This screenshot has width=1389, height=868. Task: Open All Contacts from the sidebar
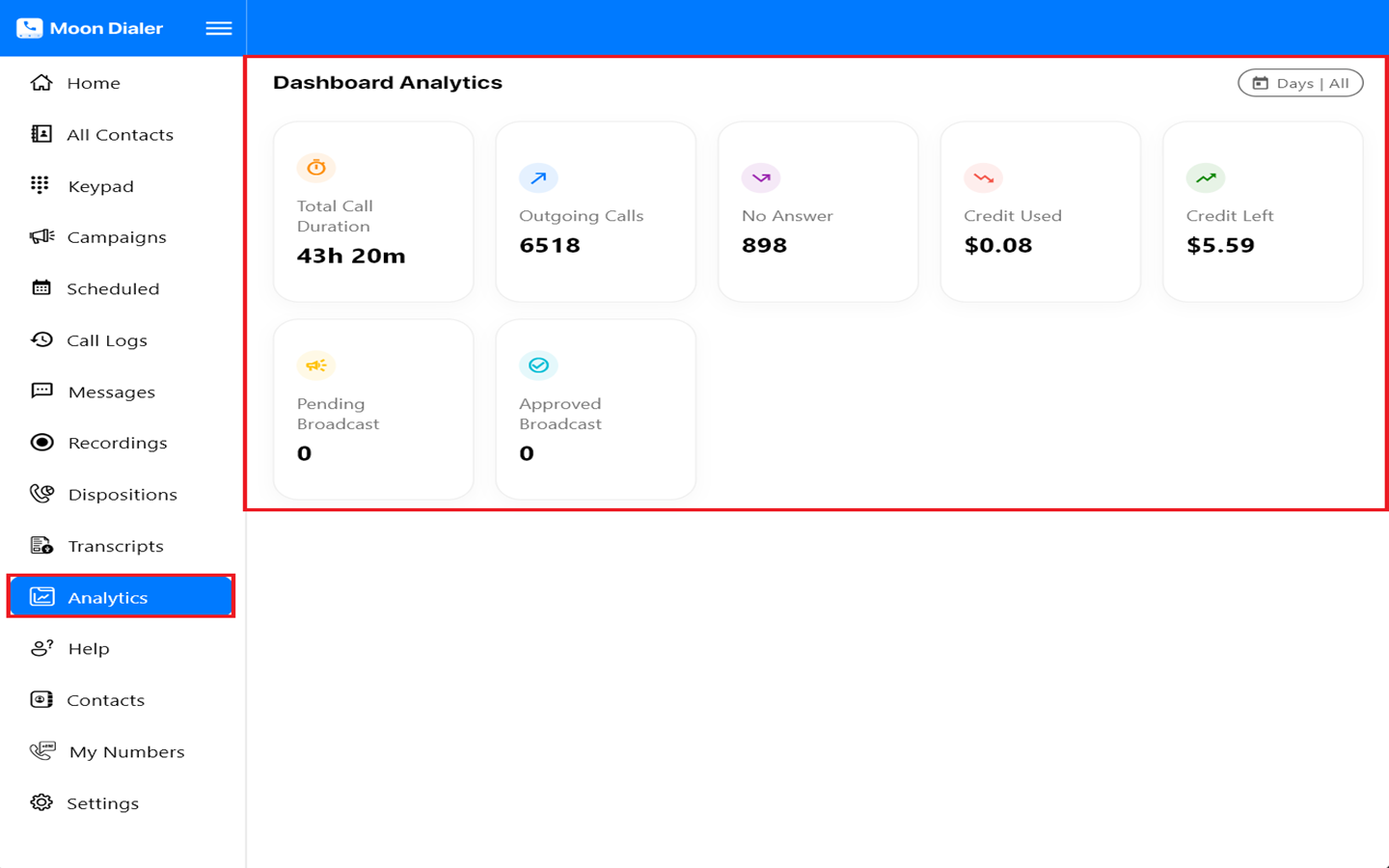[x=119, y=135]
